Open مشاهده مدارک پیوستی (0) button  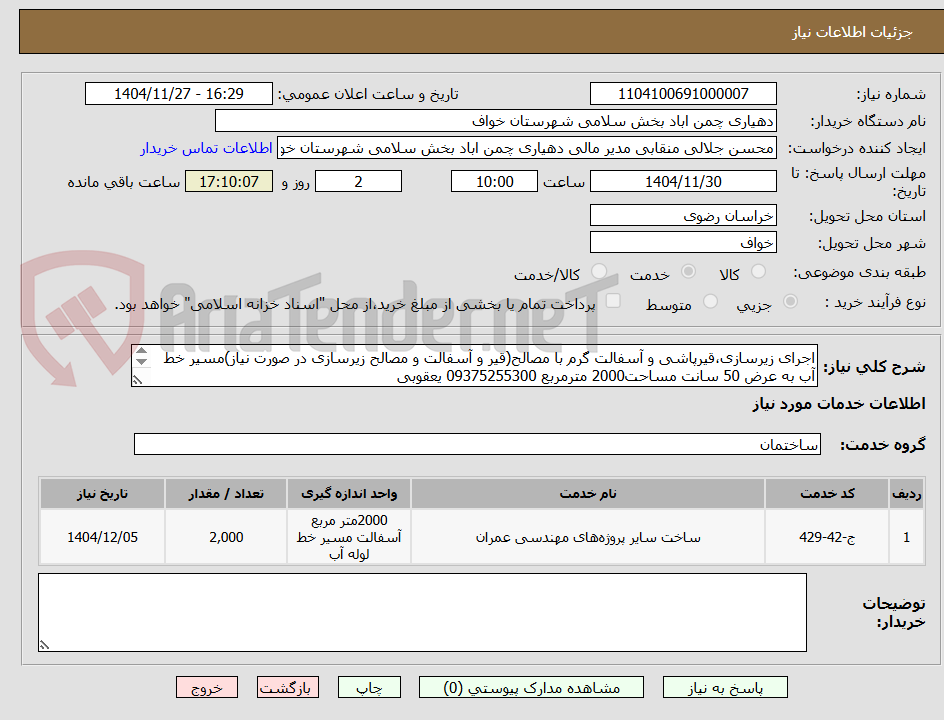(531, 687)
